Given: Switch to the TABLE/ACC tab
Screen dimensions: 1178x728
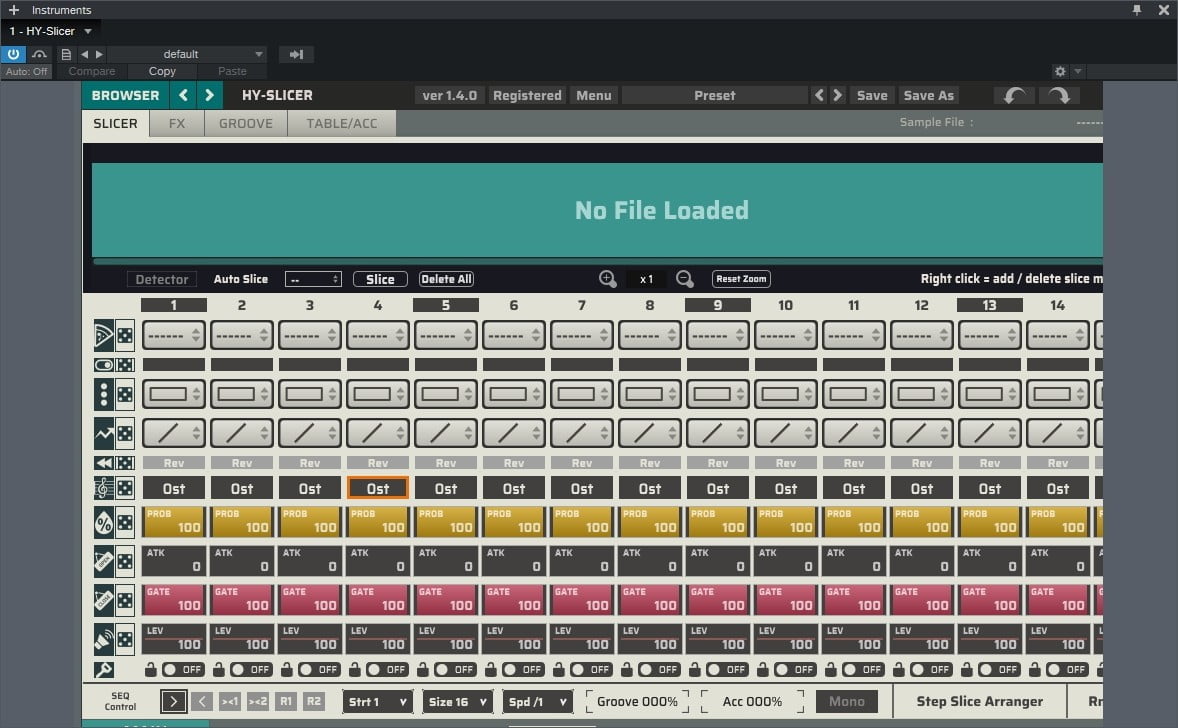Looking at the screenshot, I should coord(342,123).
